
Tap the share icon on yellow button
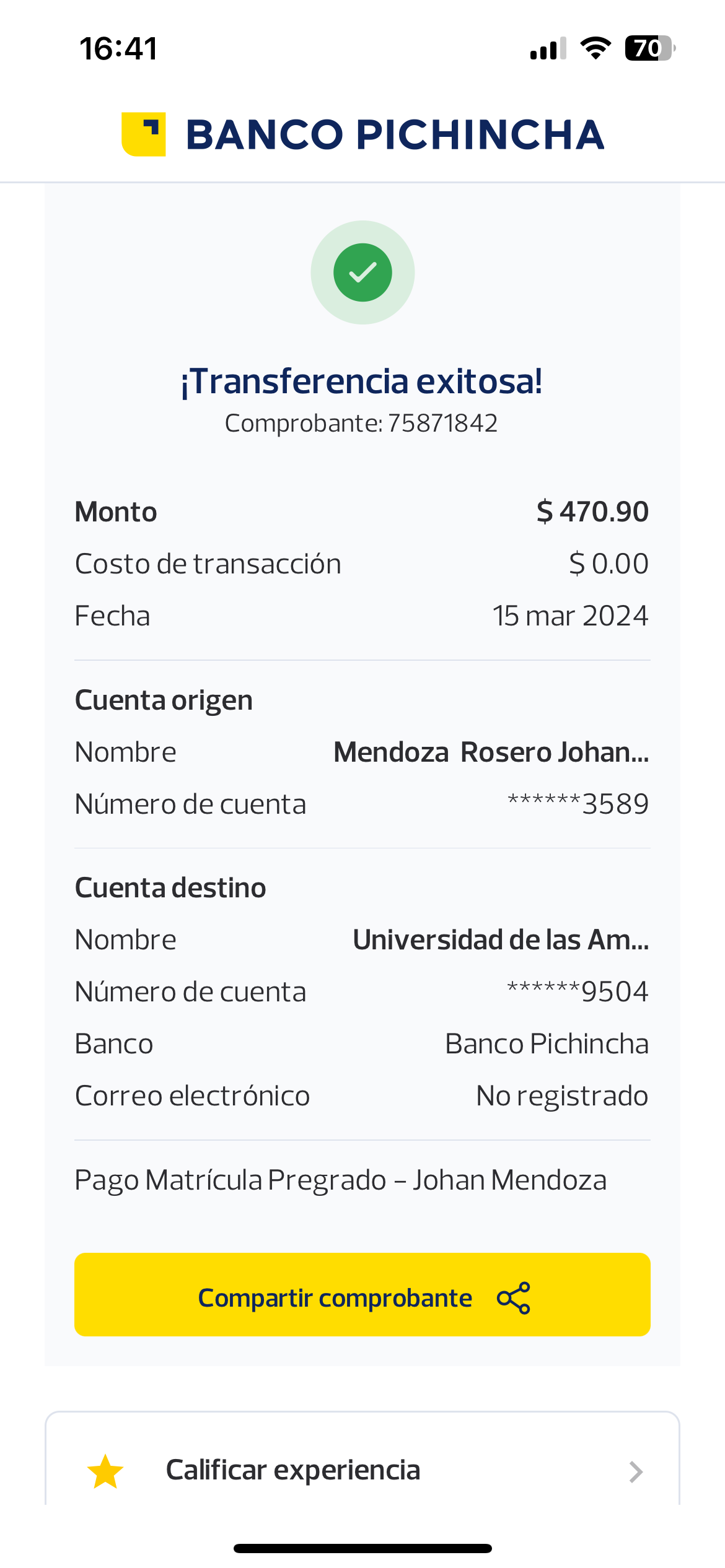(514, 1297)
